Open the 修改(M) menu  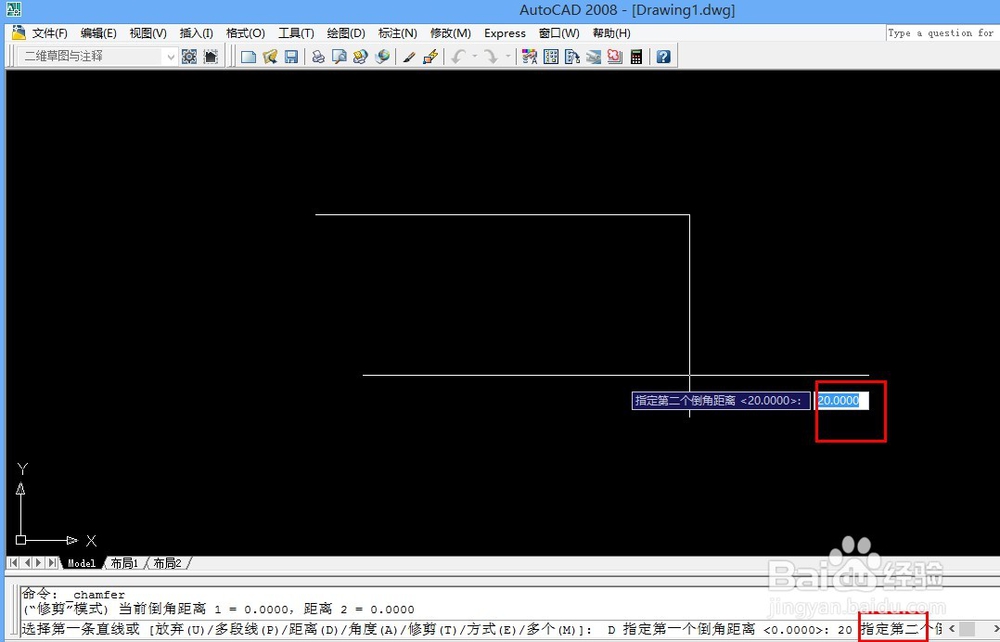coord(450,33)
